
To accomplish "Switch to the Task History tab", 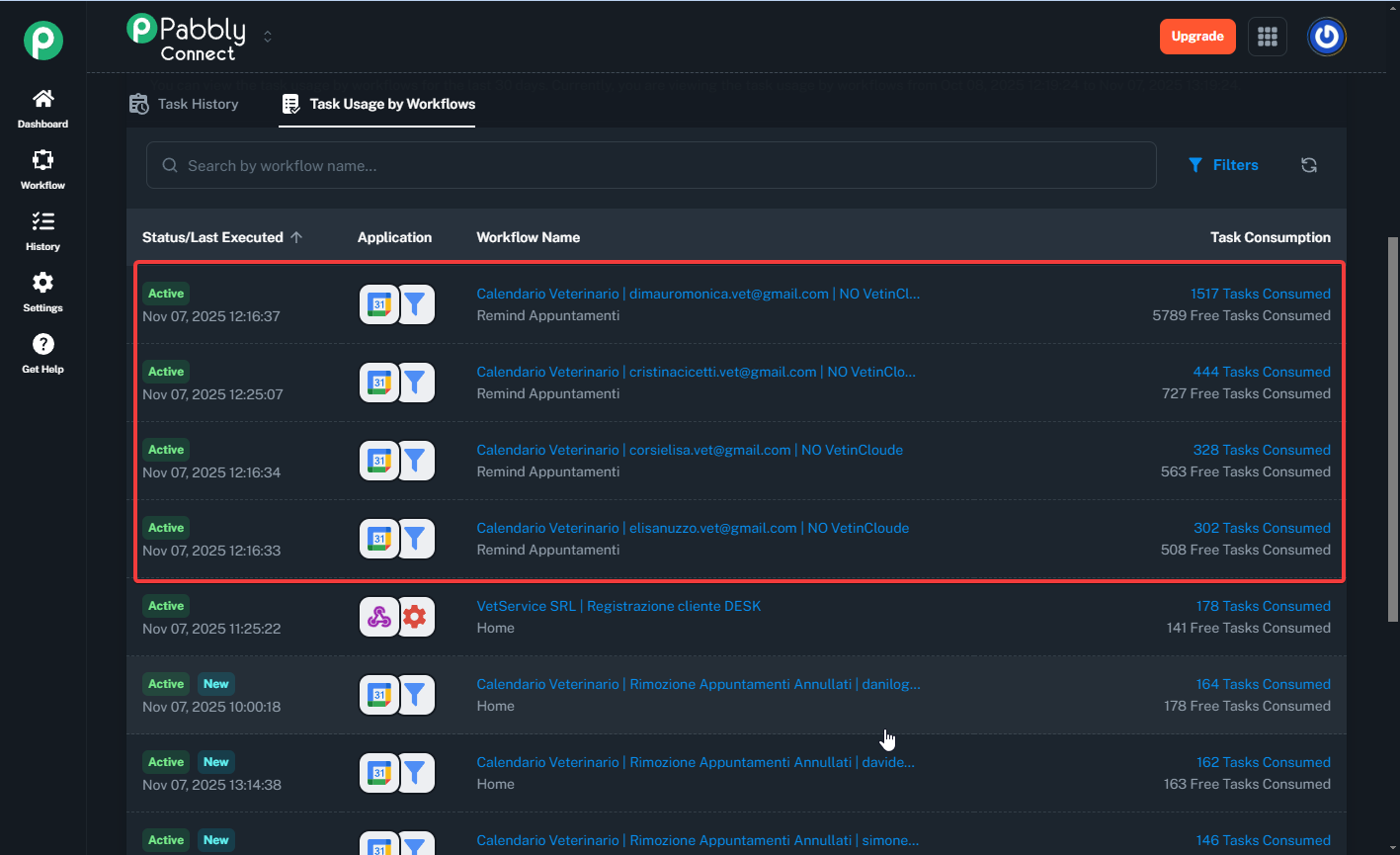I will 185,104.
